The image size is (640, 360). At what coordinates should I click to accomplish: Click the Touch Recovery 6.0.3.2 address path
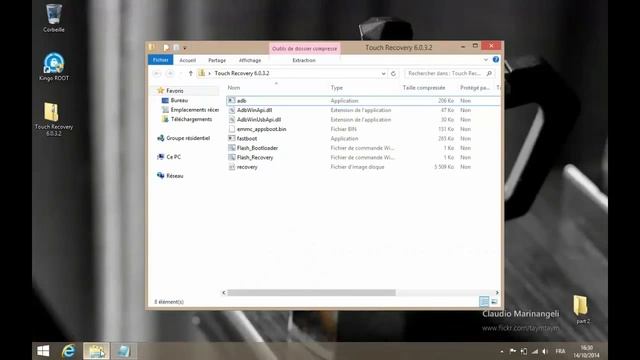pos(242,73)
